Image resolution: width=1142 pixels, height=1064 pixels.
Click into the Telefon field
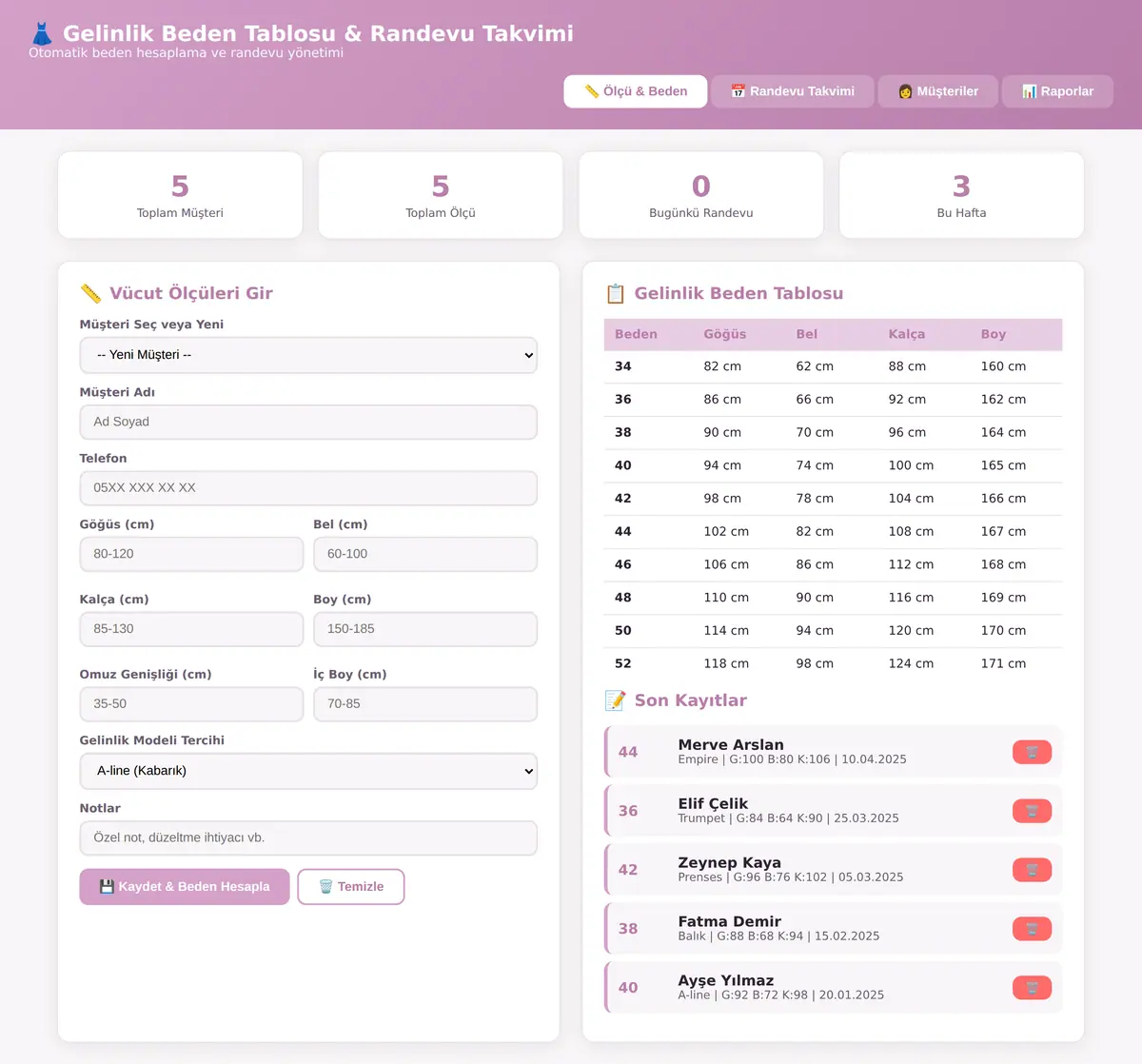[308, 488]
